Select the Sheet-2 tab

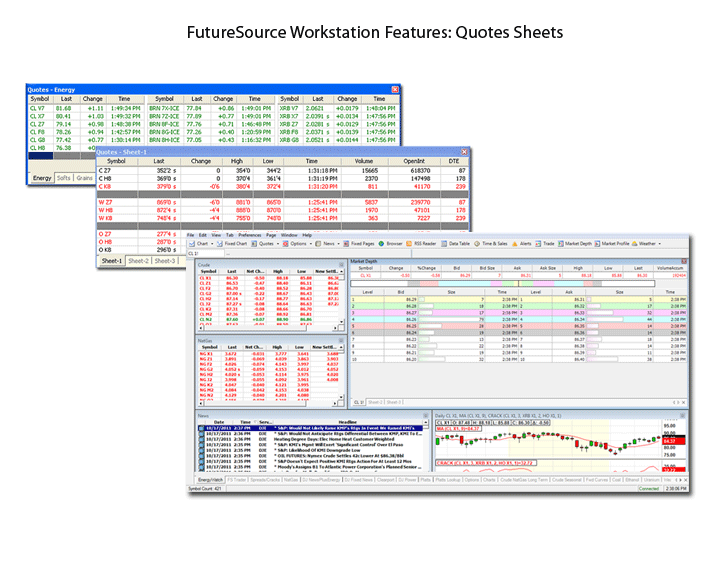click(138, 261)
